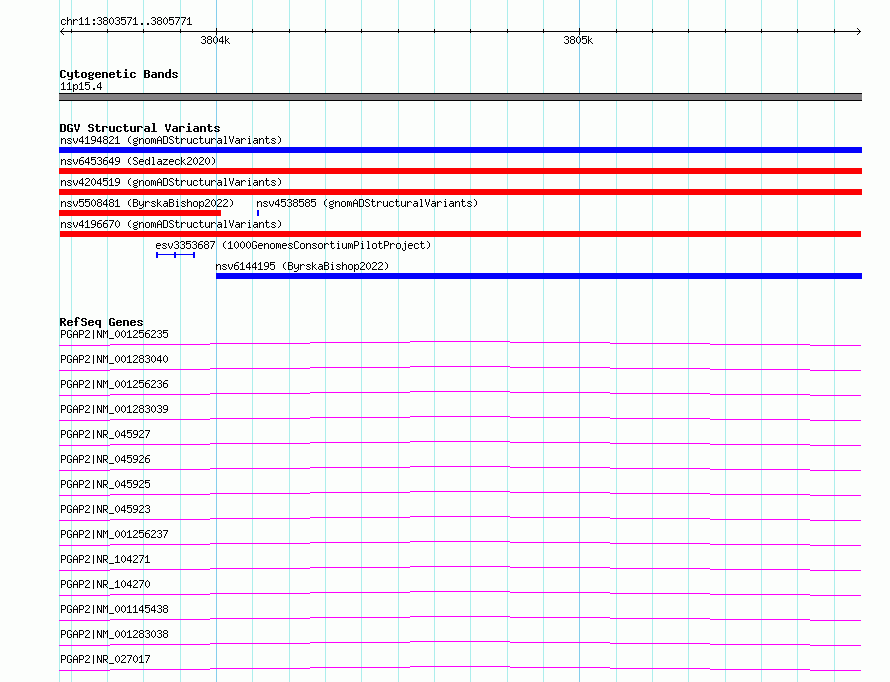Viewport: 890px width, 682px height.
Task: Open variant label nsv4538585
Action: [x=367, y=203]
